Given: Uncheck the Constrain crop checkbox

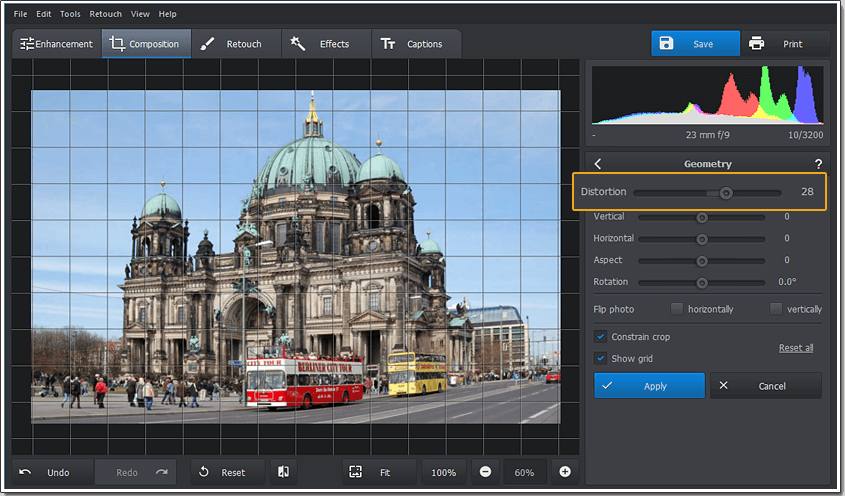Looking at the screenshot, I should coord(600,336).
